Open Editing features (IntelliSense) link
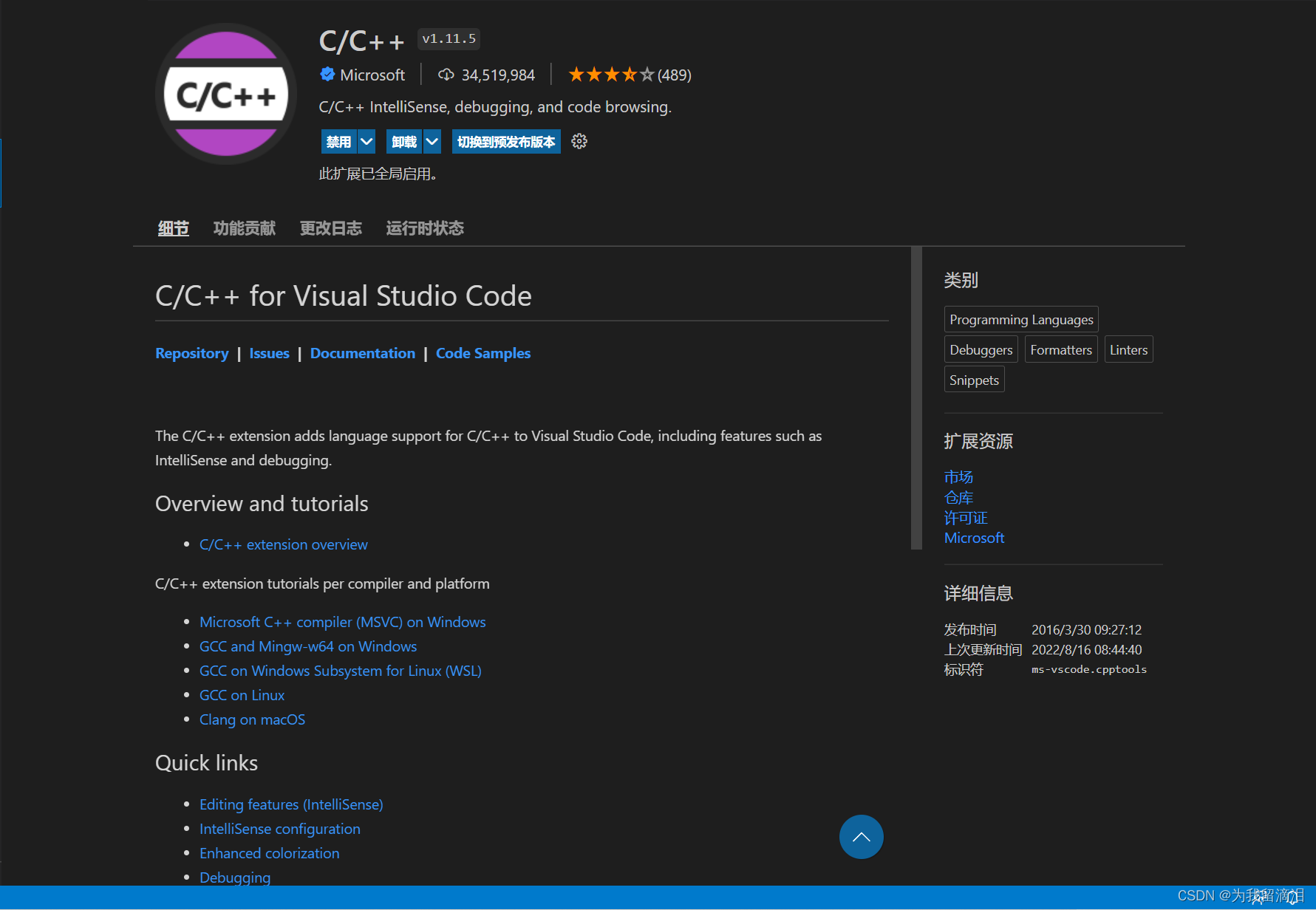The height and width of the screenshot is (910, 1316). click(x=291, y=804)
